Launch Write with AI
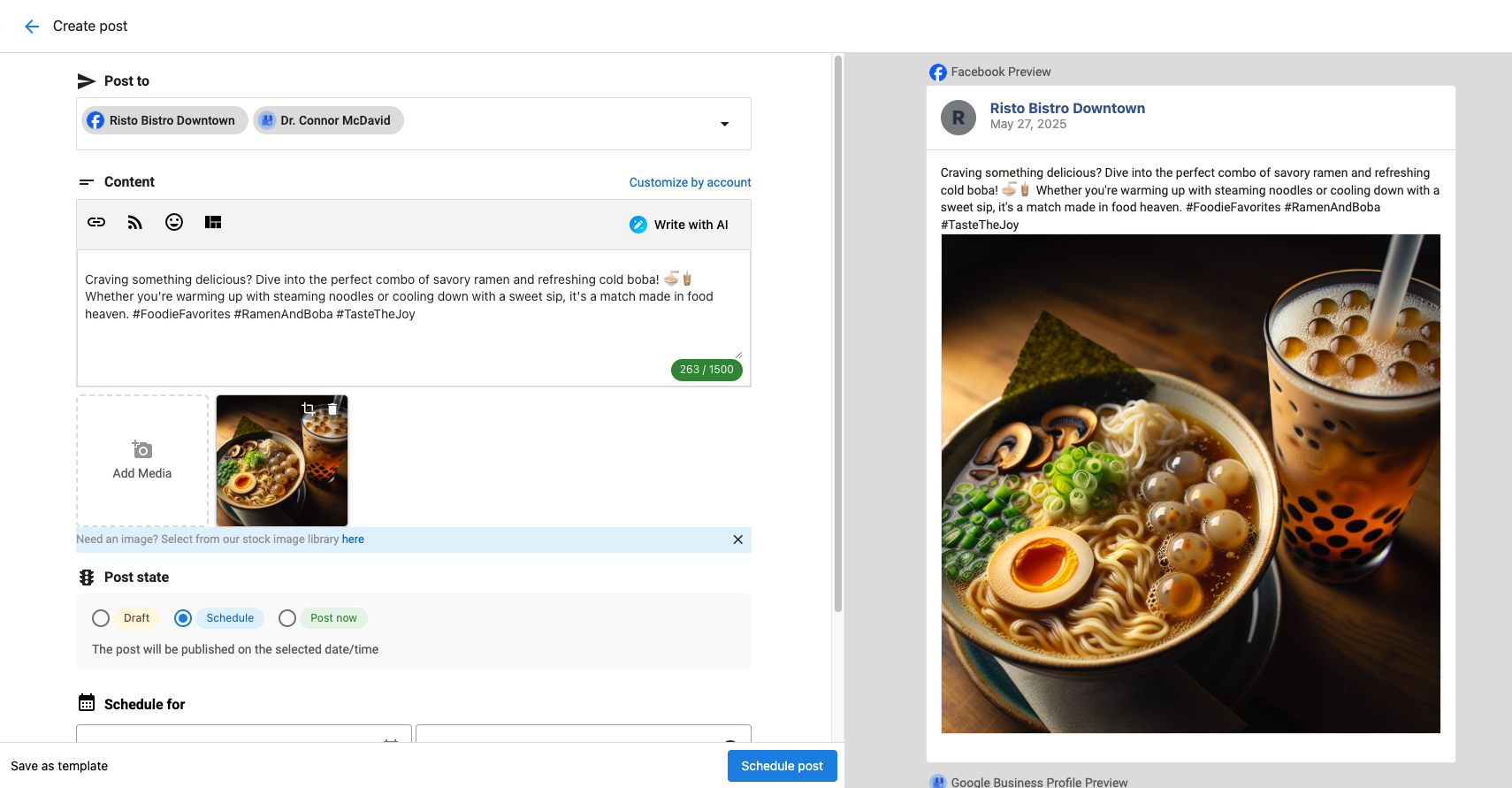Viewport: 1512px width, 788px height. point(679,224)
